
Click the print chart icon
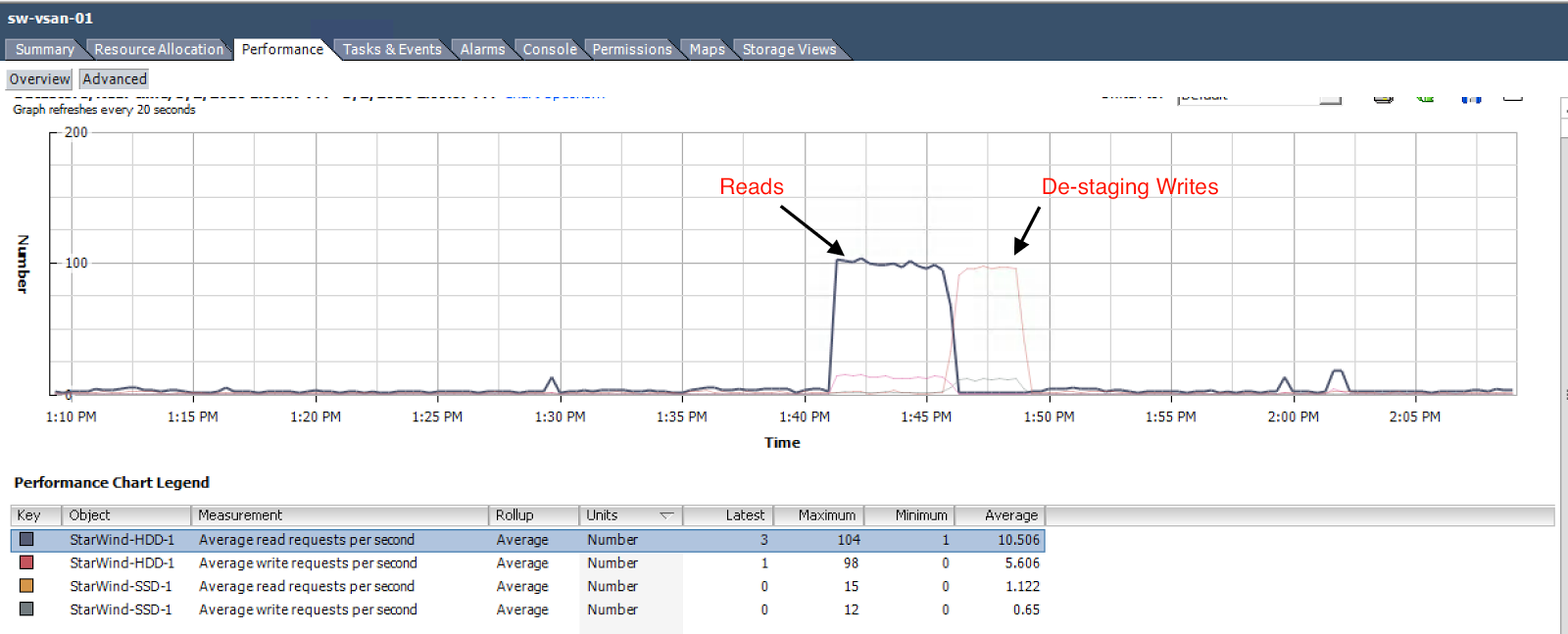(x=1383, y=98)
